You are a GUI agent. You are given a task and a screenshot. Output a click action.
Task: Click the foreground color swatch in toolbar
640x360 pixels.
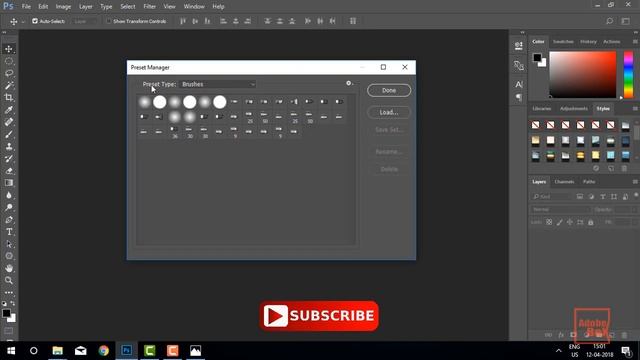pos(6,313)
